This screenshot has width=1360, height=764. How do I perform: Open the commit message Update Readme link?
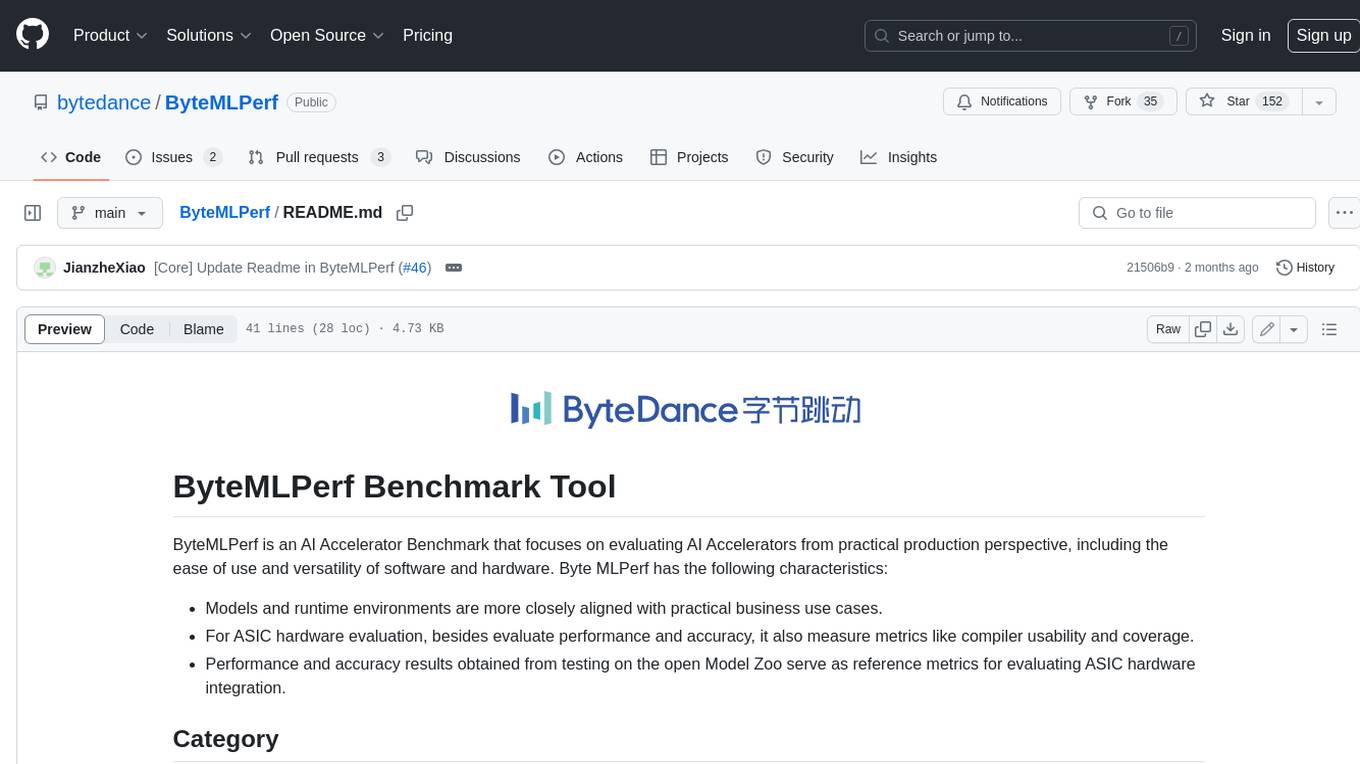(276, 268)
